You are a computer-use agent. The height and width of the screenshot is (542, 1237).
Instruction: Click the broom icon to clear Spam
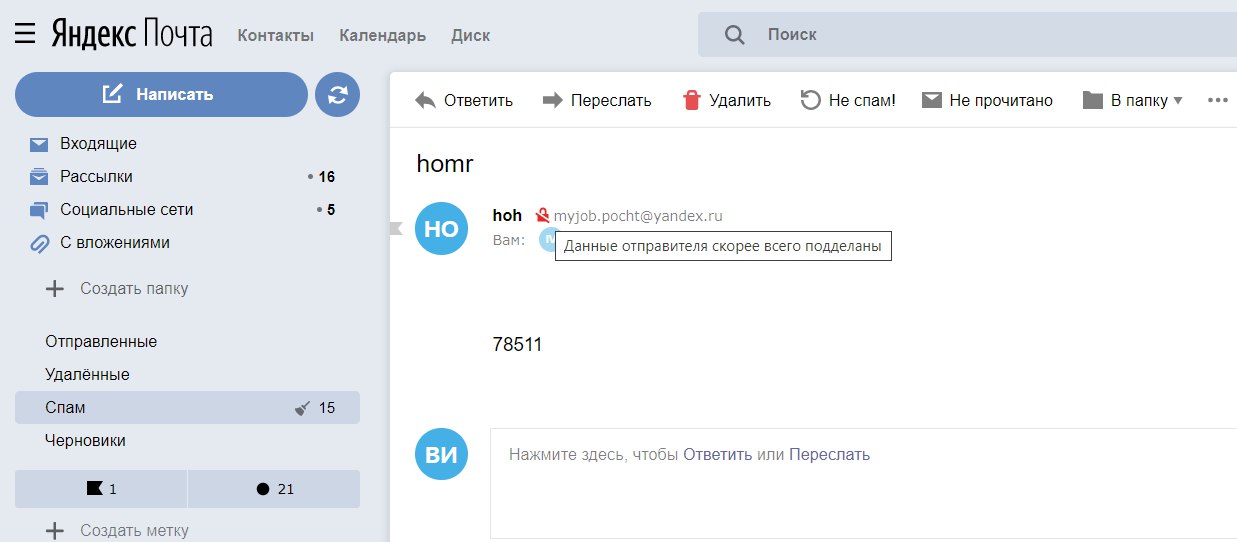pyautogui.click(x=303, y=408)
